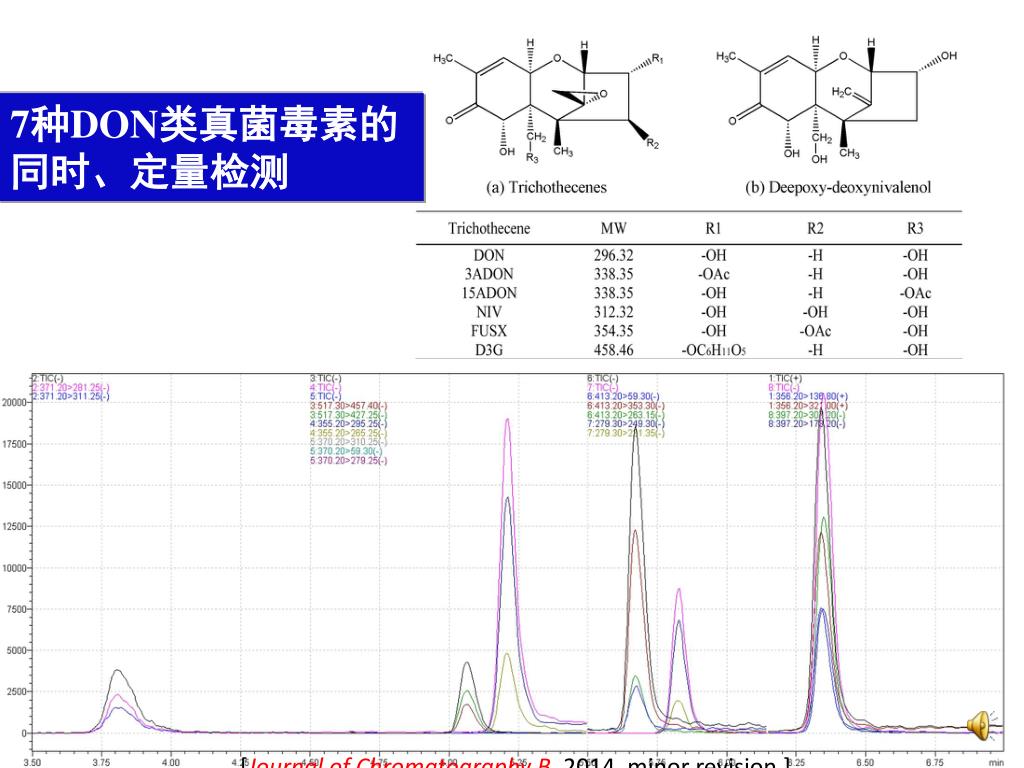This screenshot has width=1024, height=768.
Task: Click legend entry '5:370.20>279.25(-)'
Action: tap(349, 460)
